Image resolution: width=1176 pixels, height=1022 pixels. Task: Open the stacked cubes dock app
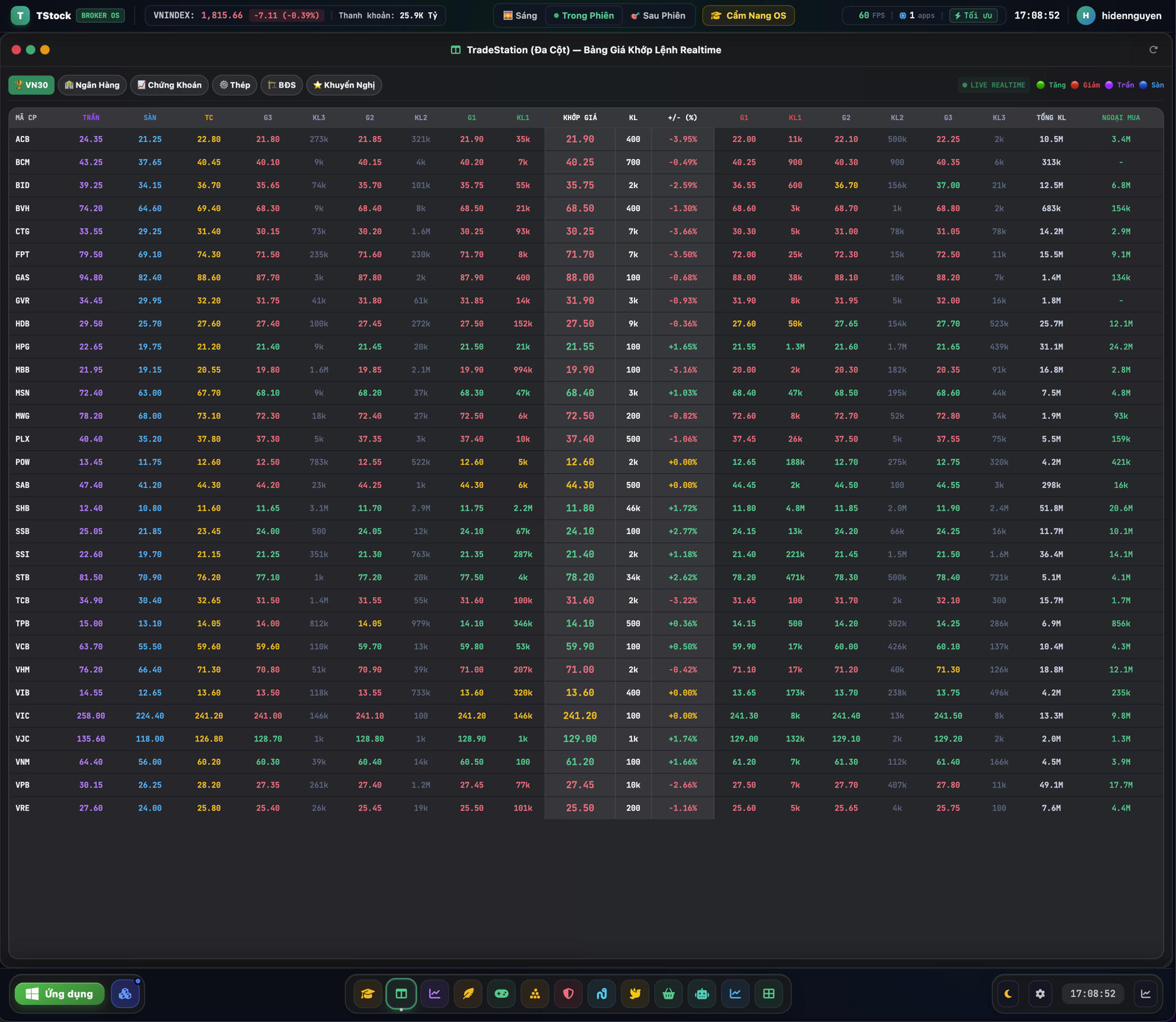535,994
